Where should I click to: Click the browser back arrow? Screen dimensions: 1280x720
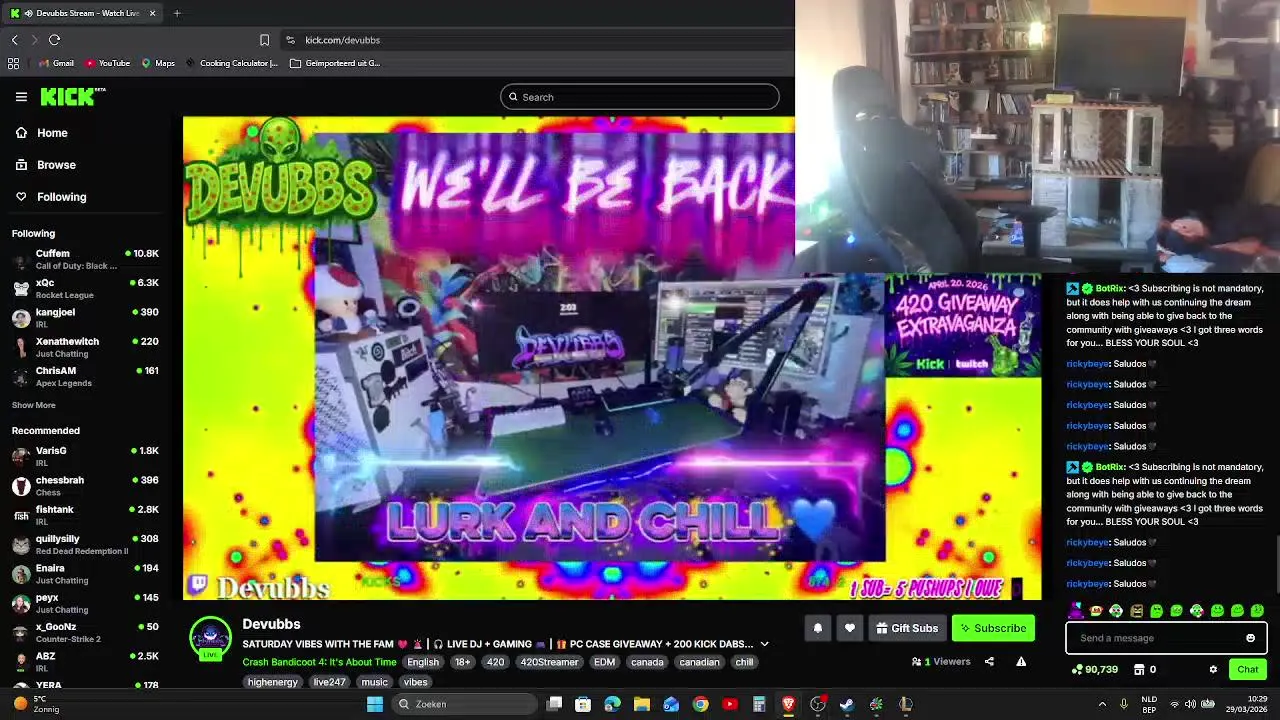[14, 40]
